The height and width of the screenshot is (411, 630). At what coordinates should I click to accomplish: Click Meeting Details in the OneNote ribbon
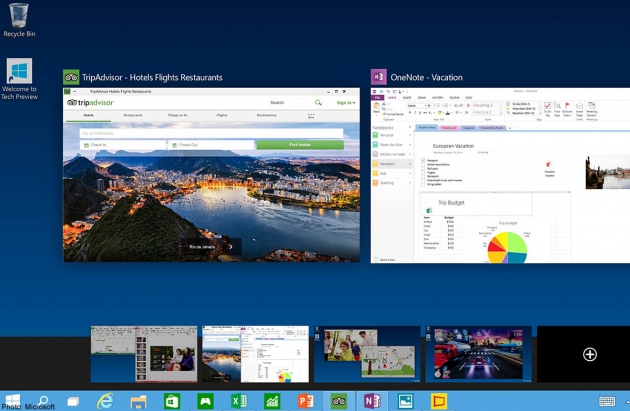592,111
